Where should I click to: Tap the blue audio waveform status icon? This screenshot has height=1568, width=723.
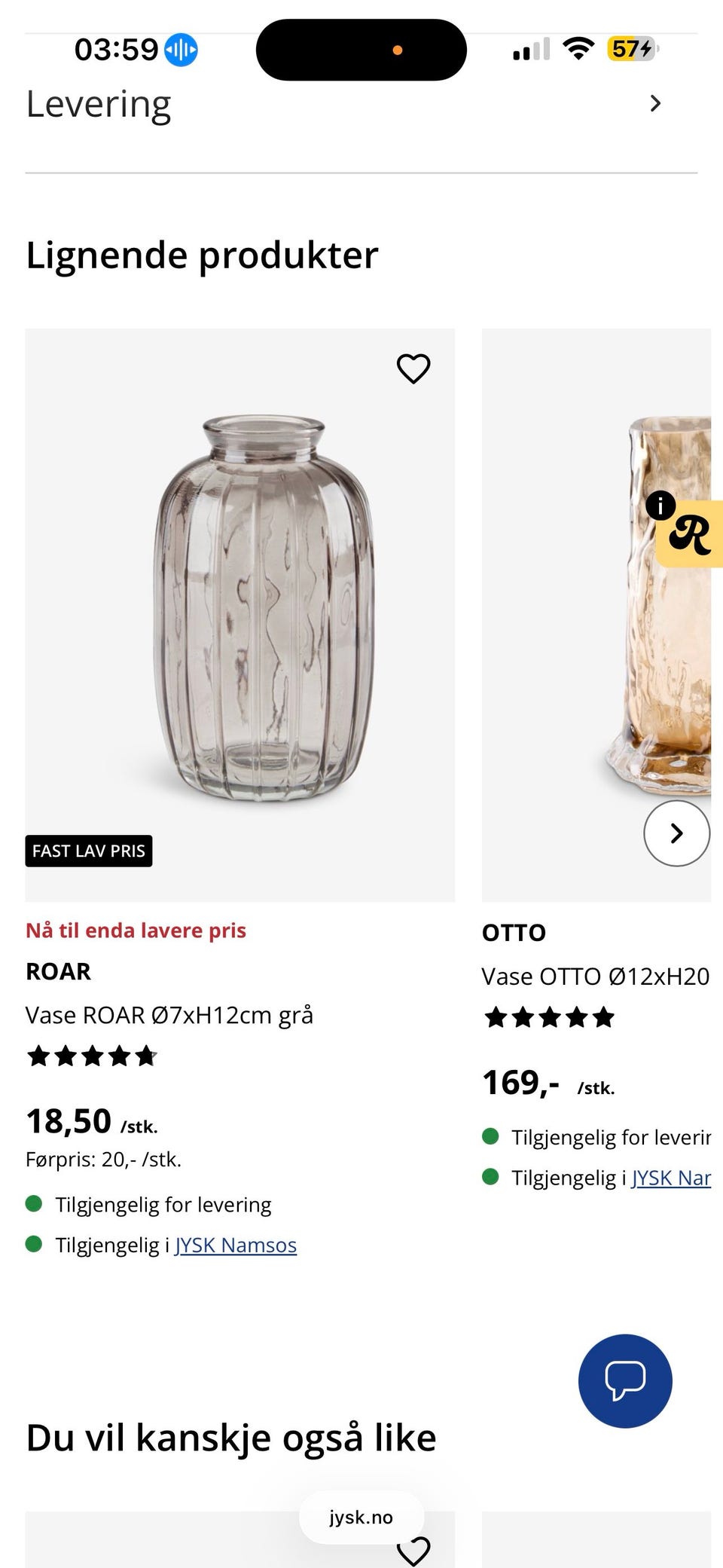pyautogui.click(x=181, y=50)
